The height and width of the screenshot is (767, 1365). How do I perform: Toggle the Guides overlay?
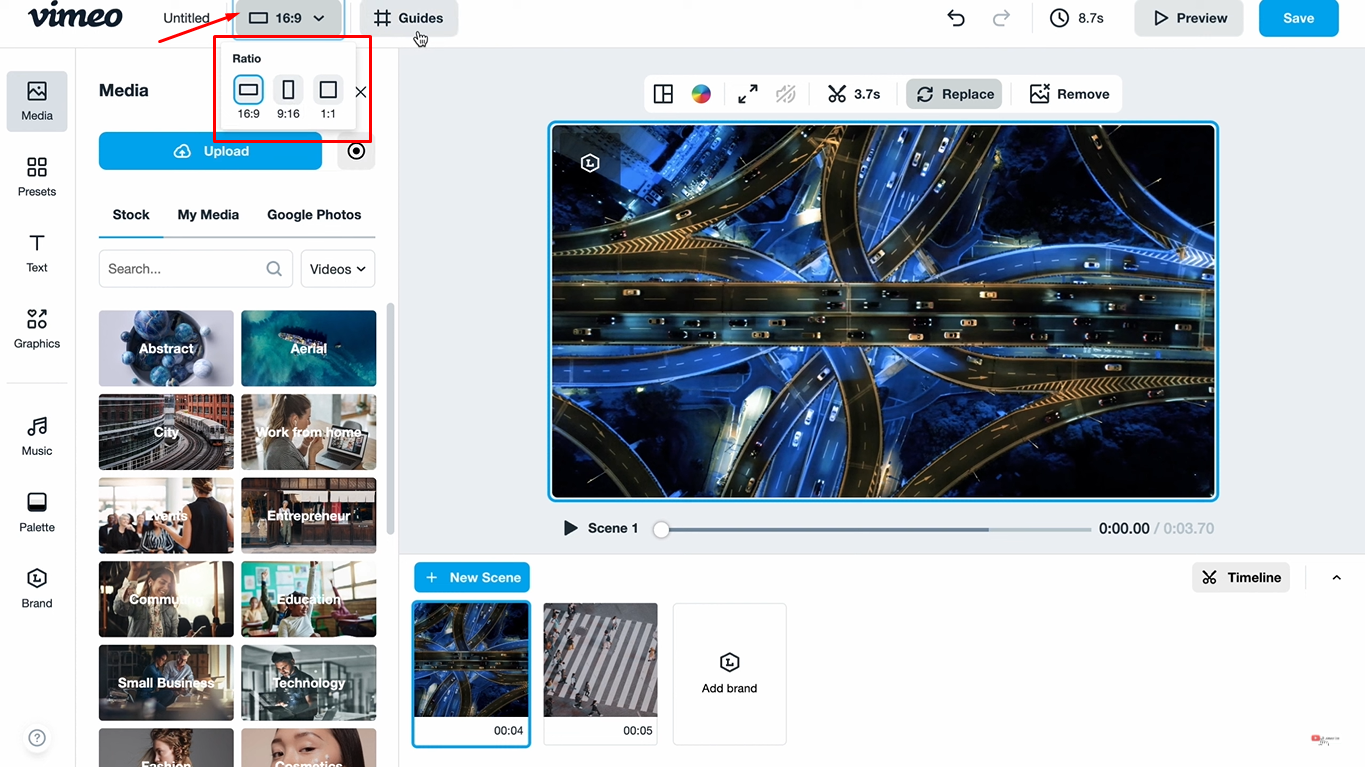coord(409,18)
